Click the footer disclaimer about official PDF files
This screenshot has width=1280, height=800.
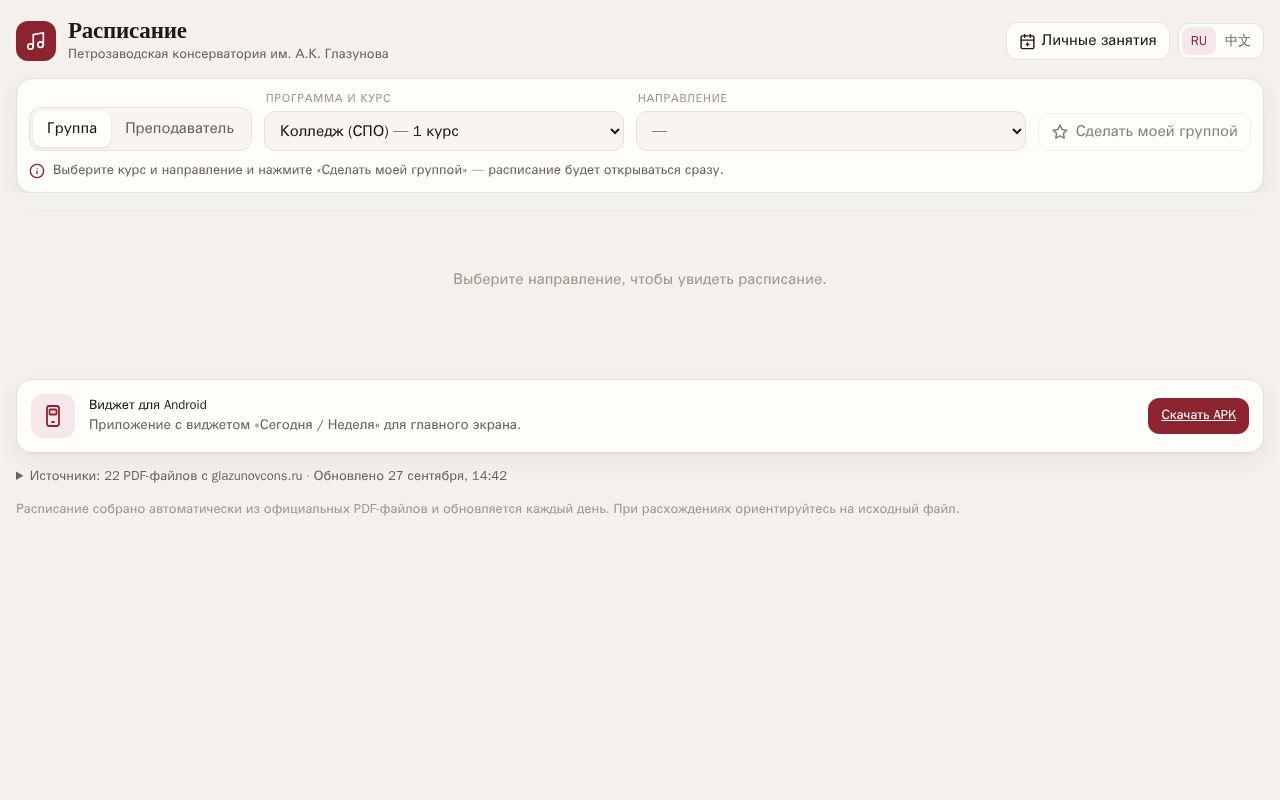(487, 509)
